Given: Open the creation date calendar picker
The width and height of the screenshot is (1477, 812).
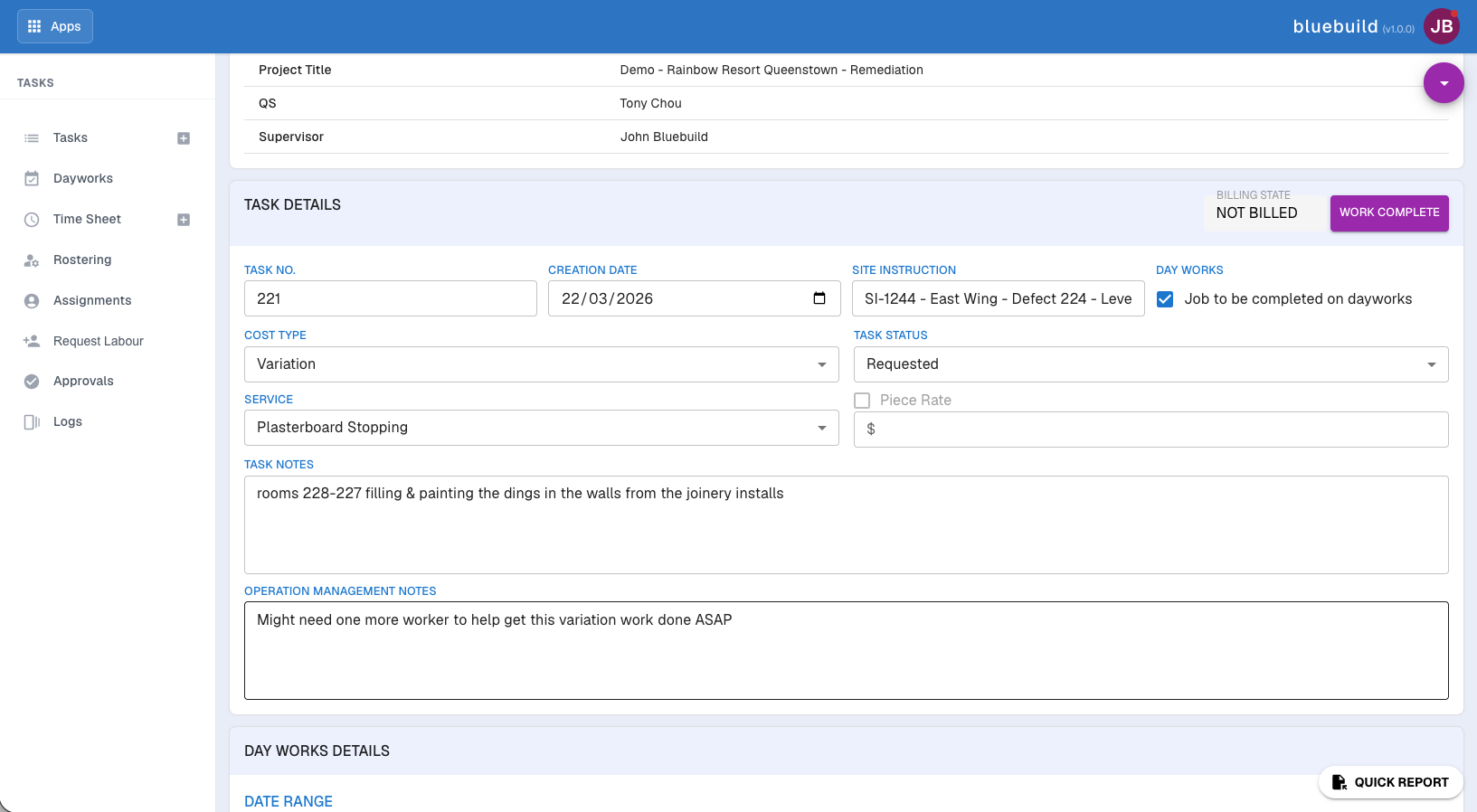Looking at the screenshot, I should [819, 298].
